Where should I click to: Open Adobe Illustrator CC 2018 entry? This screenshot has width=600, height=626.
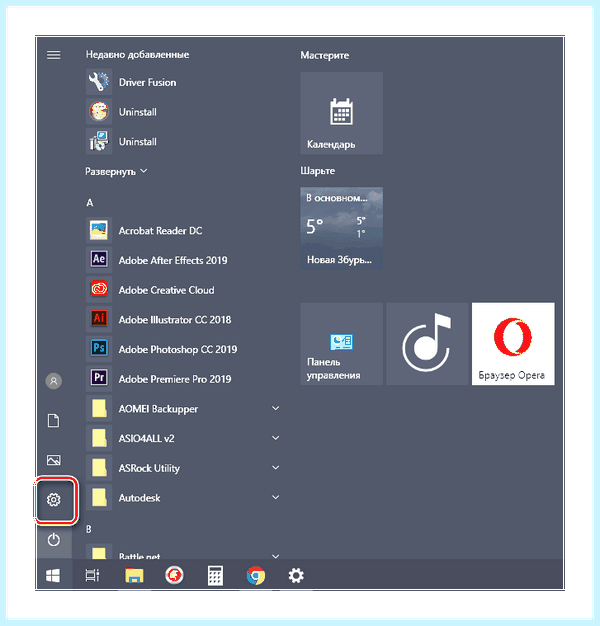(x=183, y=319)
